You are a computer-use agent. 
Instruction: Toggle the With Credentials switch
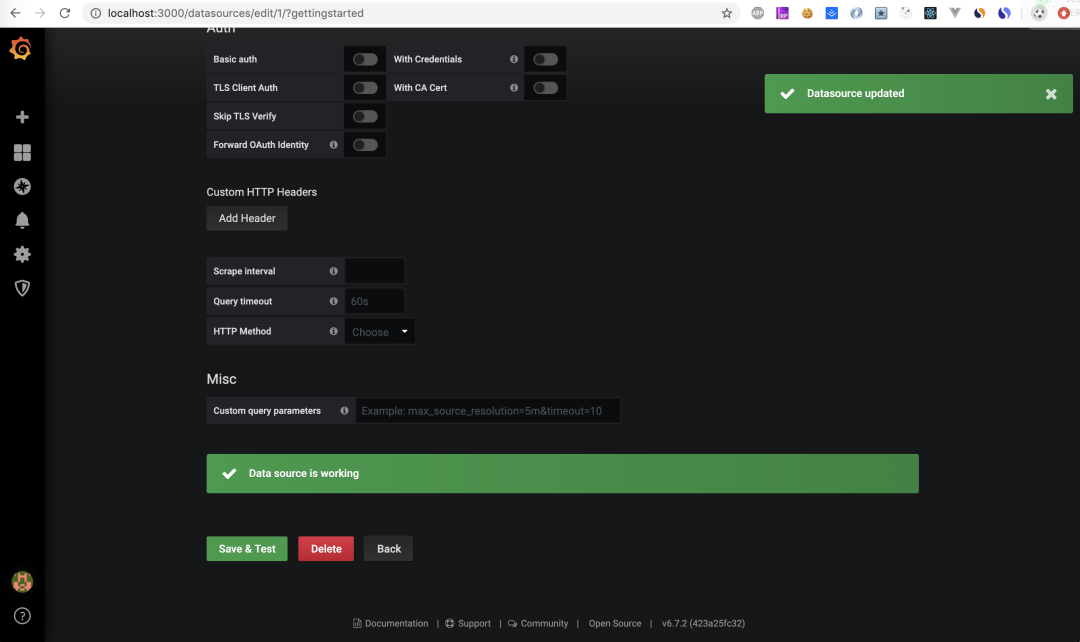546,59
